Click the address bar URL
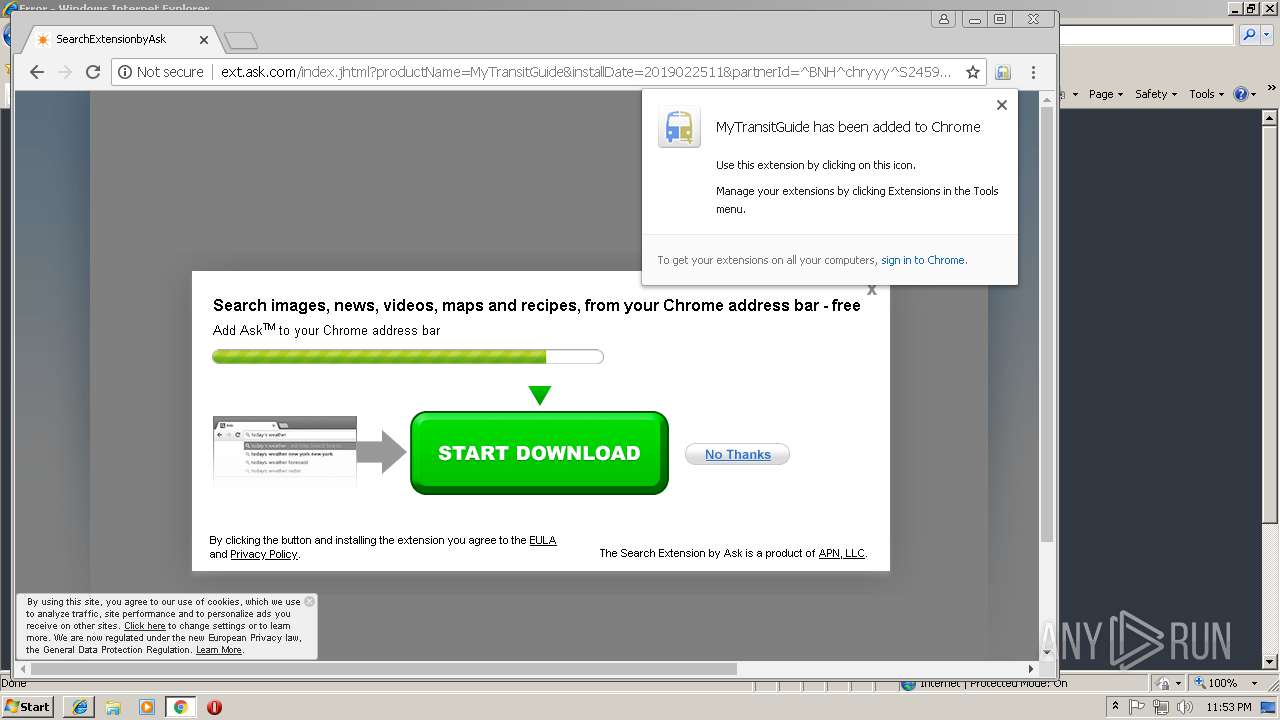 pyautogui.click(x=585, y=72)
